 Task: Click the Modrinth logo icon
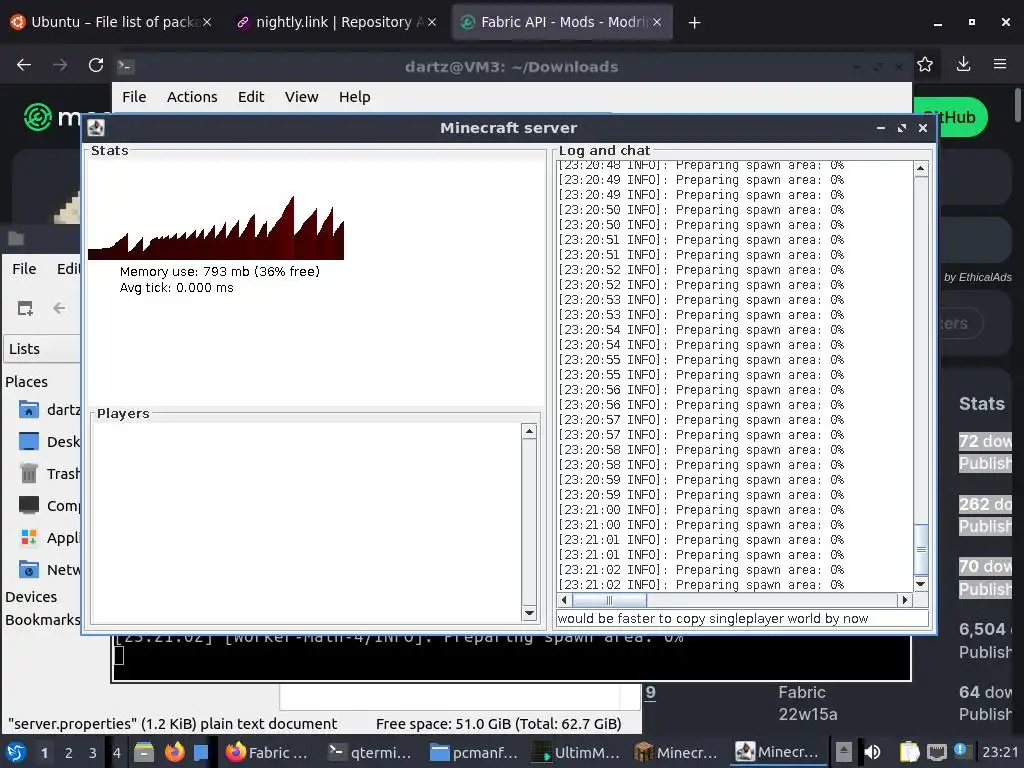pos(37,118)
